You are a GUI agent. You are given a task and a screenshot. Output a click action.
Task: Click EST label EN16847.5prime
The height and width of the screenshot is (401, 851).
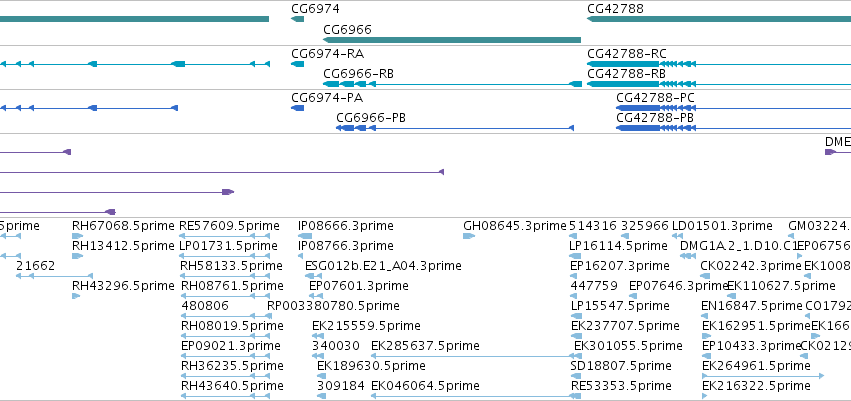point(752,306)
